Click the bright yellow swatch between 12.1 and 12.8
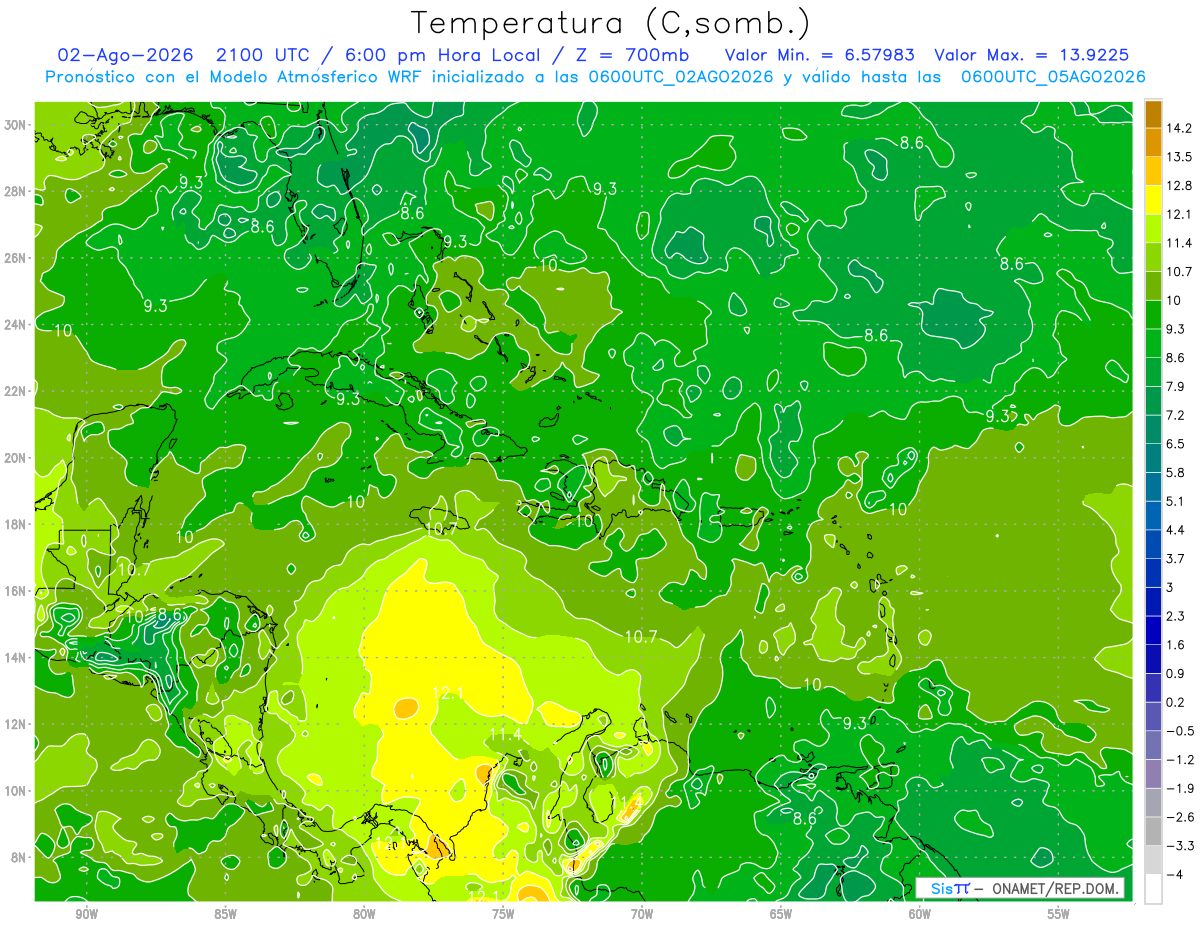Screen dimensions: 1200x927 pos(1153,200)
